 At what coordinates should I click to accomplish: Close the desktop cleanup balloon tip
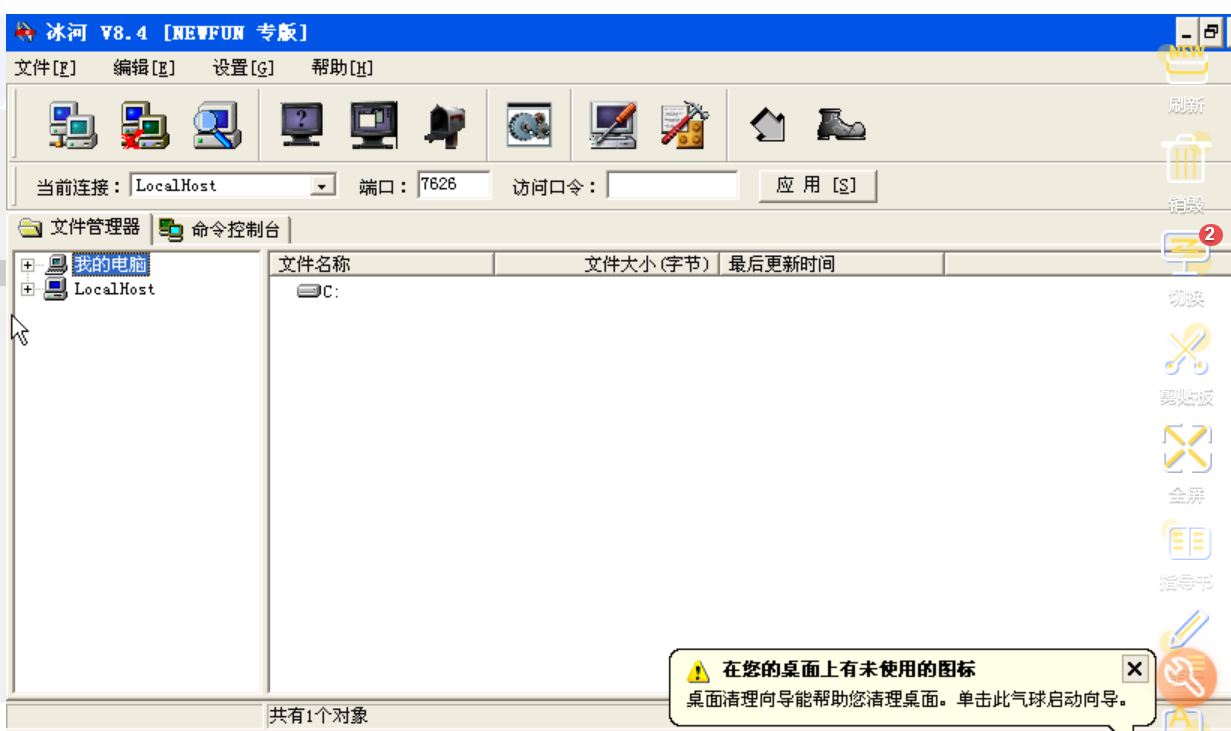click(x=1134, y=669)
